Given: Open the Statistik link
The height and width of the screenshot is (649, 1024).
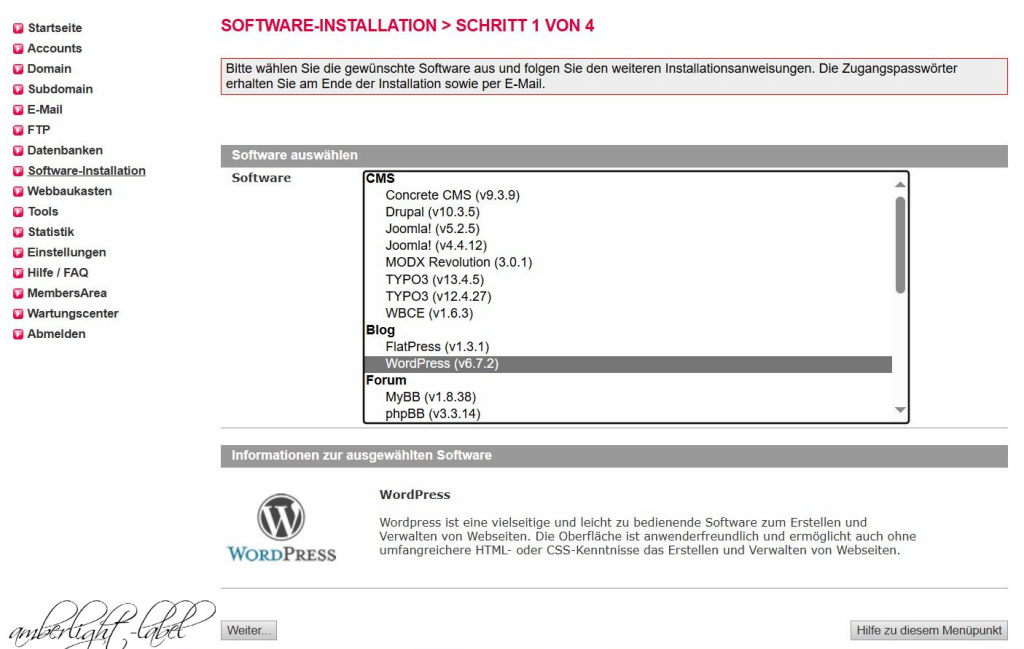Looking at the screenshot, I should 50,232.
